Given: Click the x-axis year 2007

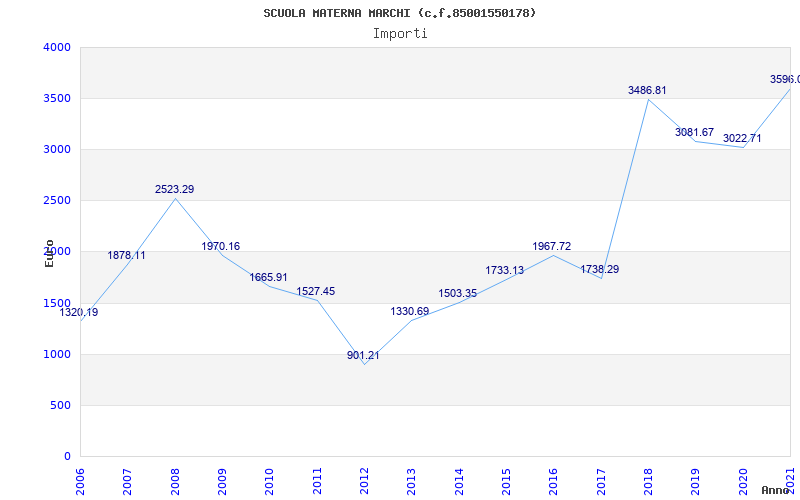Looking at the screenshot, I should tap(128, 481).
